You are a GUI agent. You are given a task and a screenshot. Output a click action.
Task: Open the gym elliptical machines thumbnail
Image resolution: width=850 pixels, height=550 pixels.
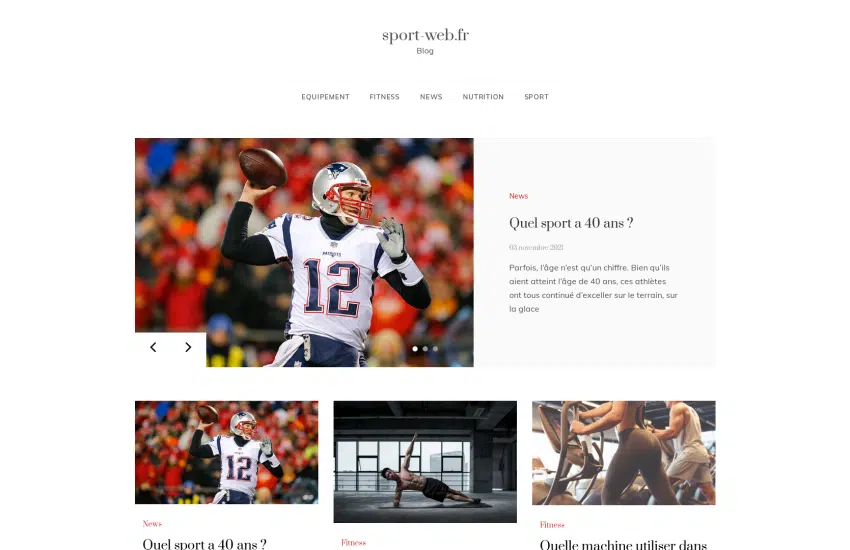(623, 453)
